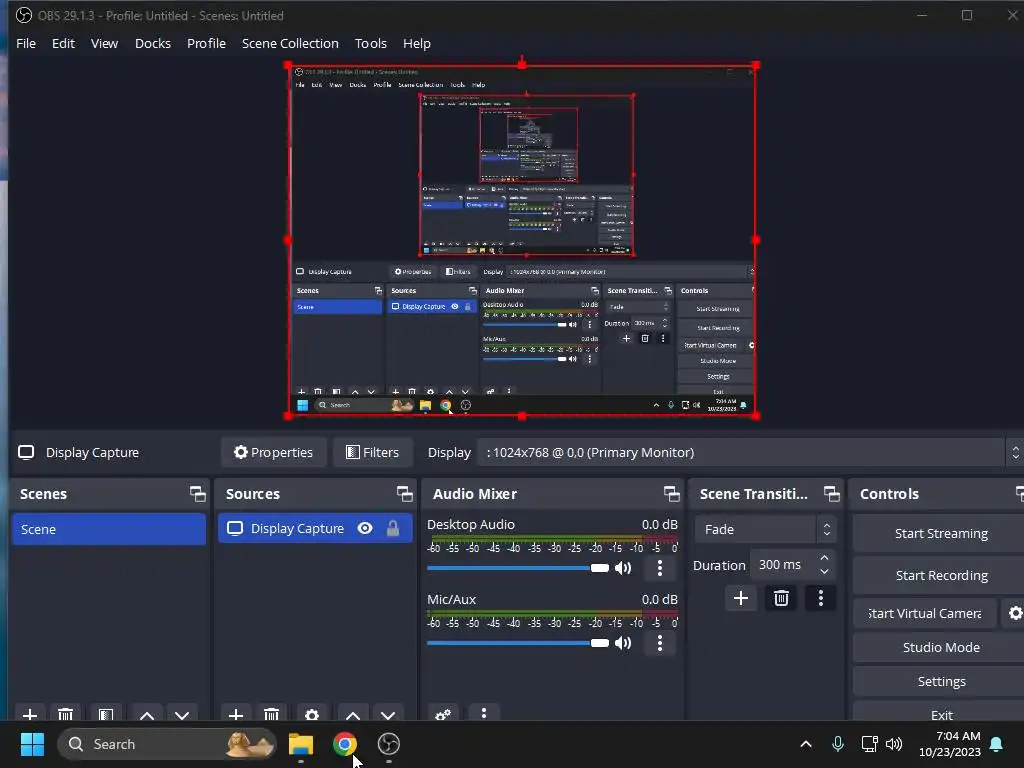This screenshot has height=768, width=1024.
Task: Open advanced audio properties gears icon
Action: (x=443, y=714)
